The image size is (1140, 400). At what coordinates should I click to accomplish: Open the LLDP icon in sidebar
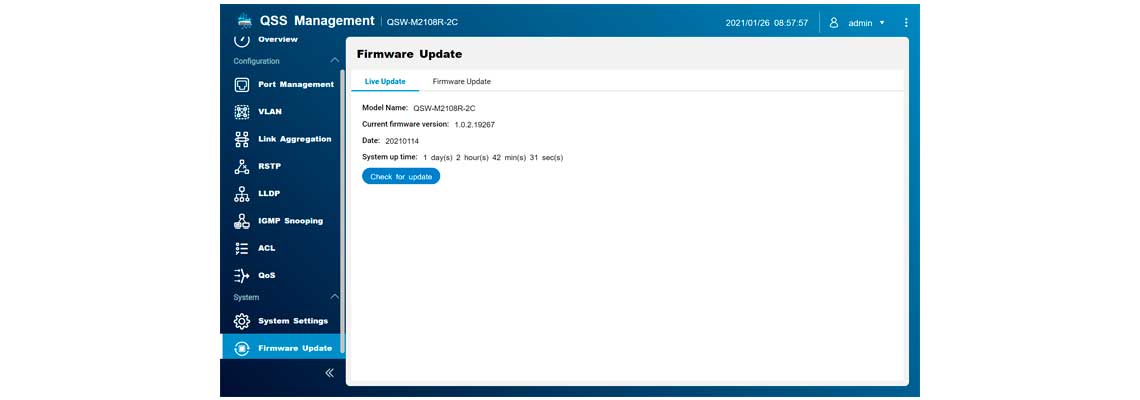(x=241, y=194)
